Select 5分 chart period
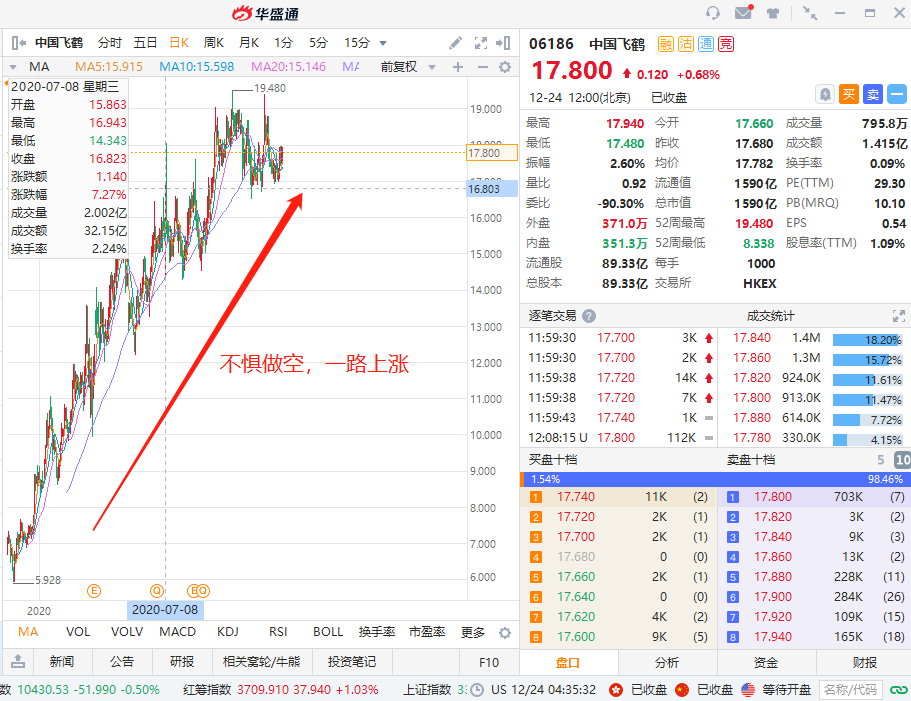Screen dimensions: 911x701 click(318, 43)
